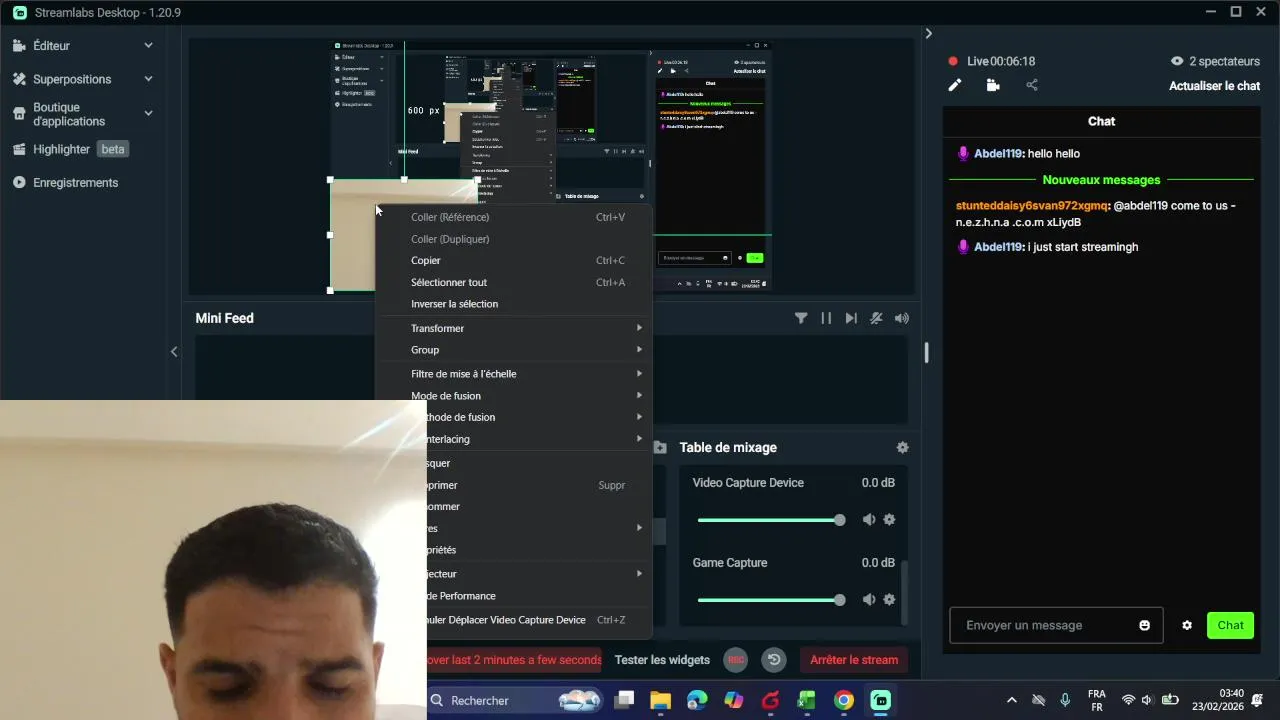Screen dimensions: 1280x720
Task: Open Excel from the taskbar
Action: [807, 701]
